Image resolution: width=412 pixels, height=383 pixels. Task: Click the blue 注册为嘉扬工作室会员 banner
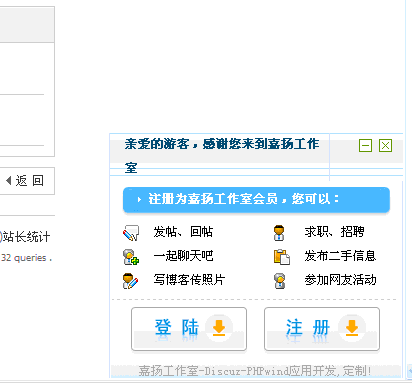tap(256, 199)
